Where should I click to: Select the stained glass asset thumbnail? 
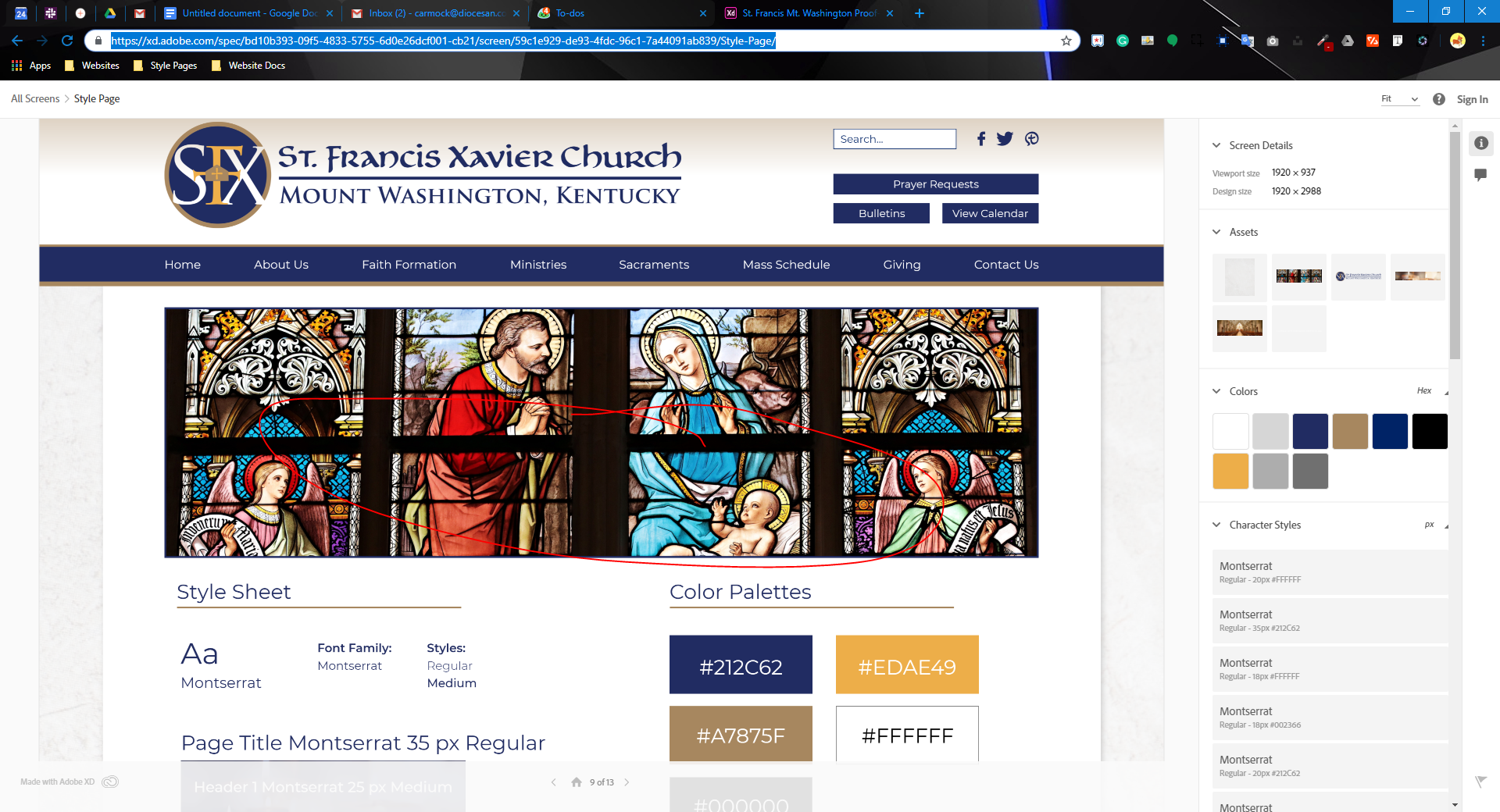(x=1298, y=276)
